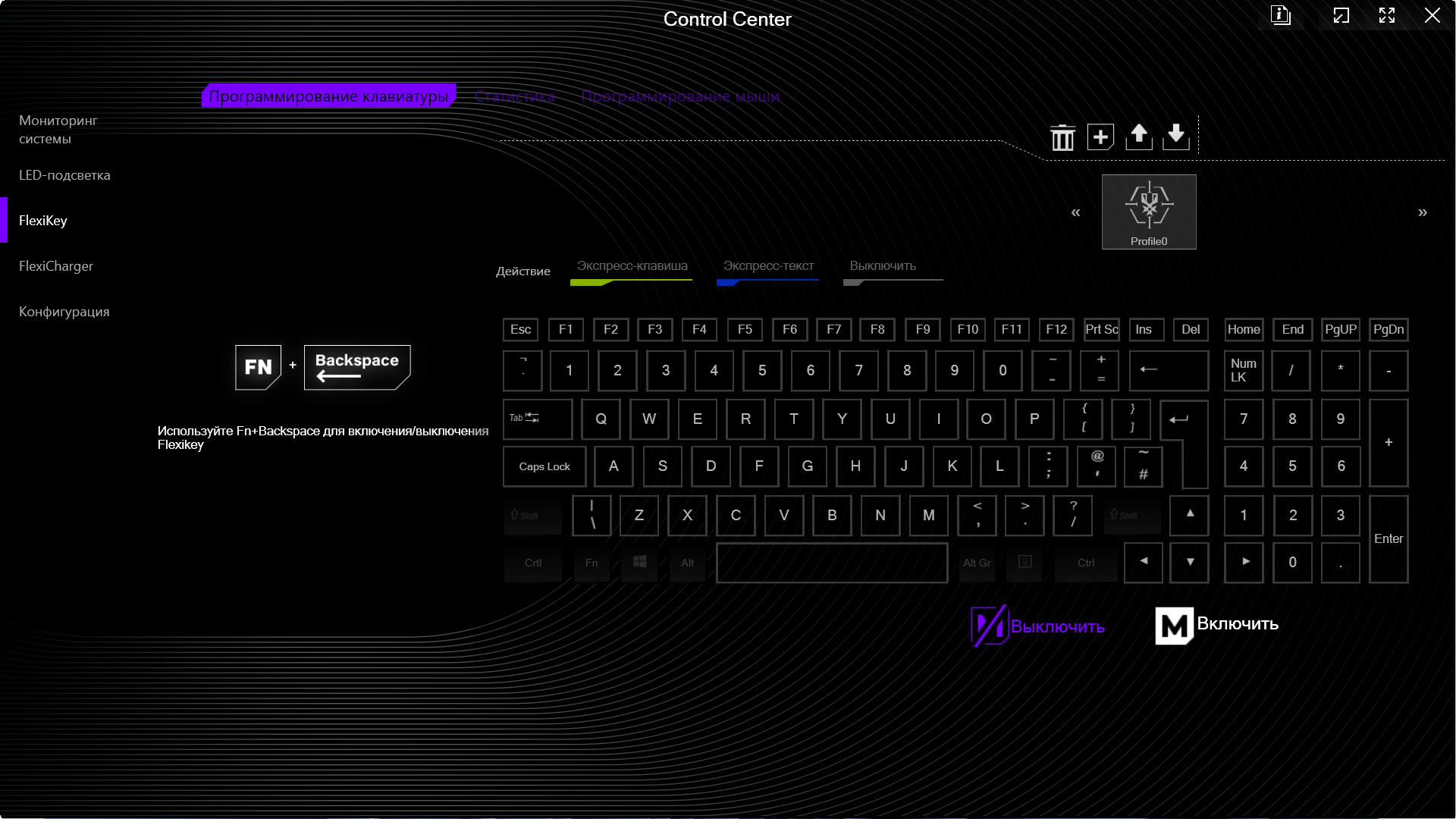
Task: Enable FlexiKey with the Включить toggle
Action: [x=1216, y=625]
